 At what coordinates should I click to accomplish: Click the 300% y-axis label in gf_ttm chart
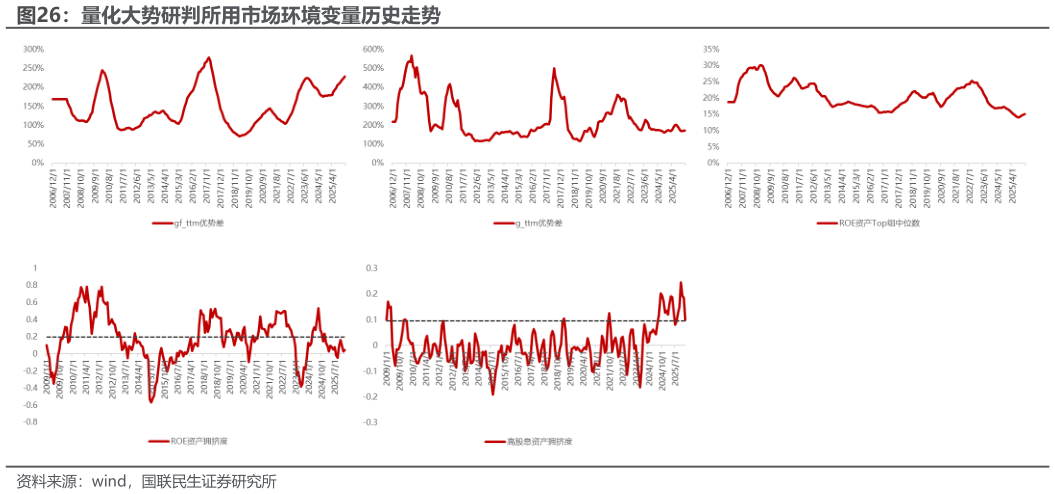pos(32,49)
